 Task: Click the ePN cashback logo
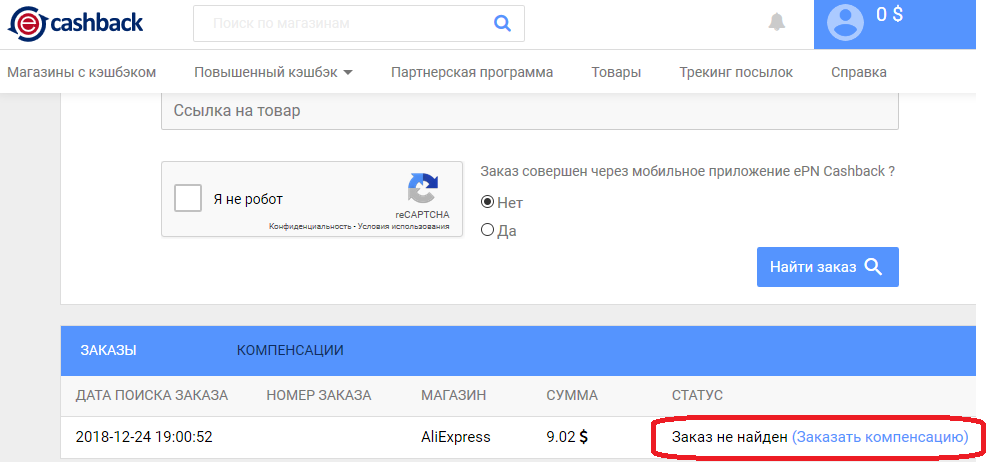[76, 24]
